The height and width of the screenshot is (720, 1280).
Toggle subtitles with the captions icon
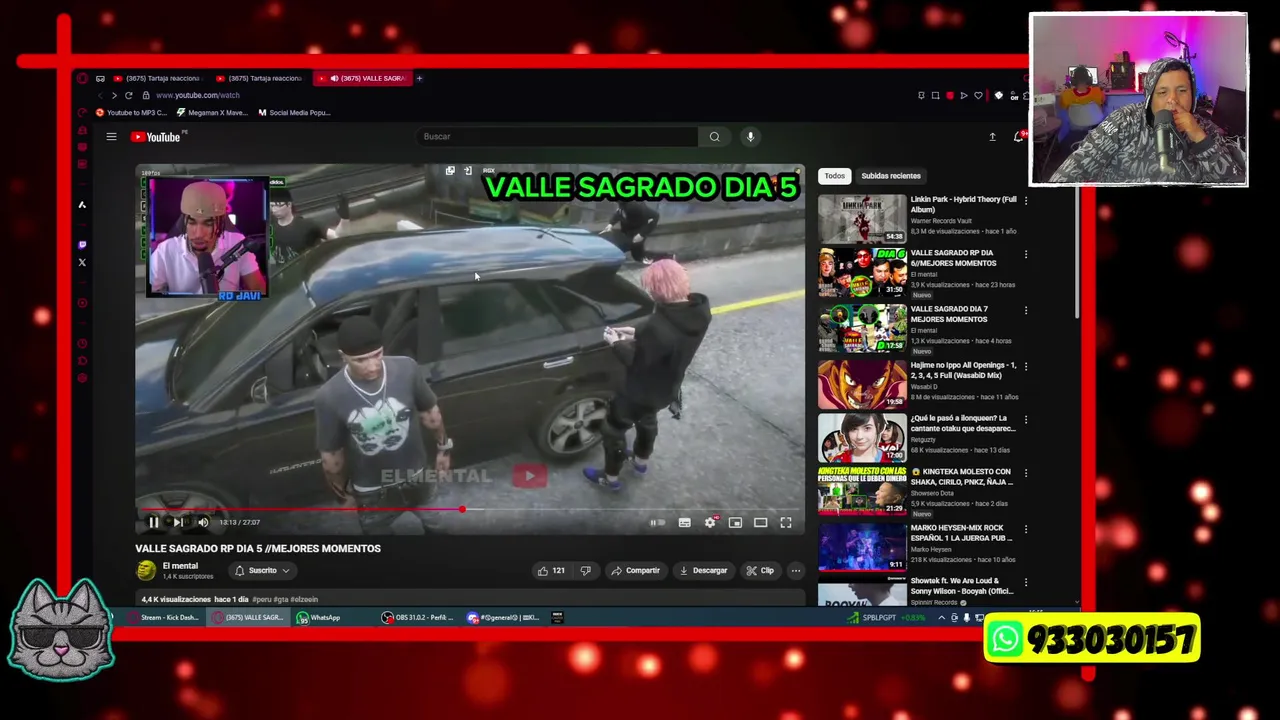click(684, 522)
